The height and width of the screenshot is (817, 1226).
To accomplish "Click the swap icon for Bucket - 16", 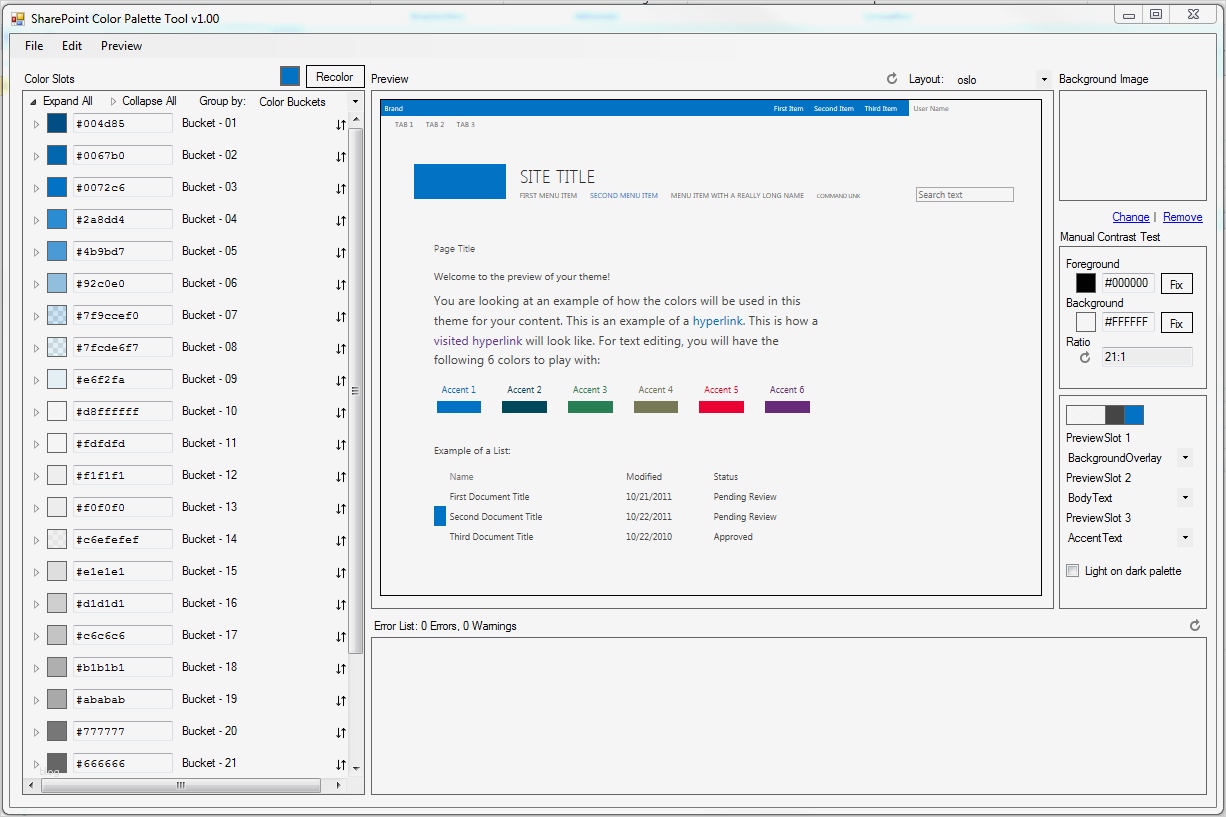I will (x=340, y=605).
